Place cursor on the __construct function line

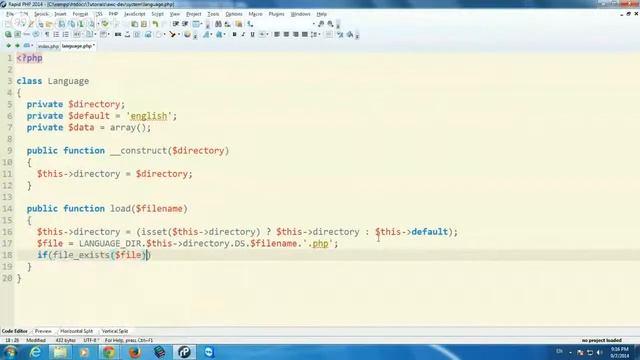point(128,151)
